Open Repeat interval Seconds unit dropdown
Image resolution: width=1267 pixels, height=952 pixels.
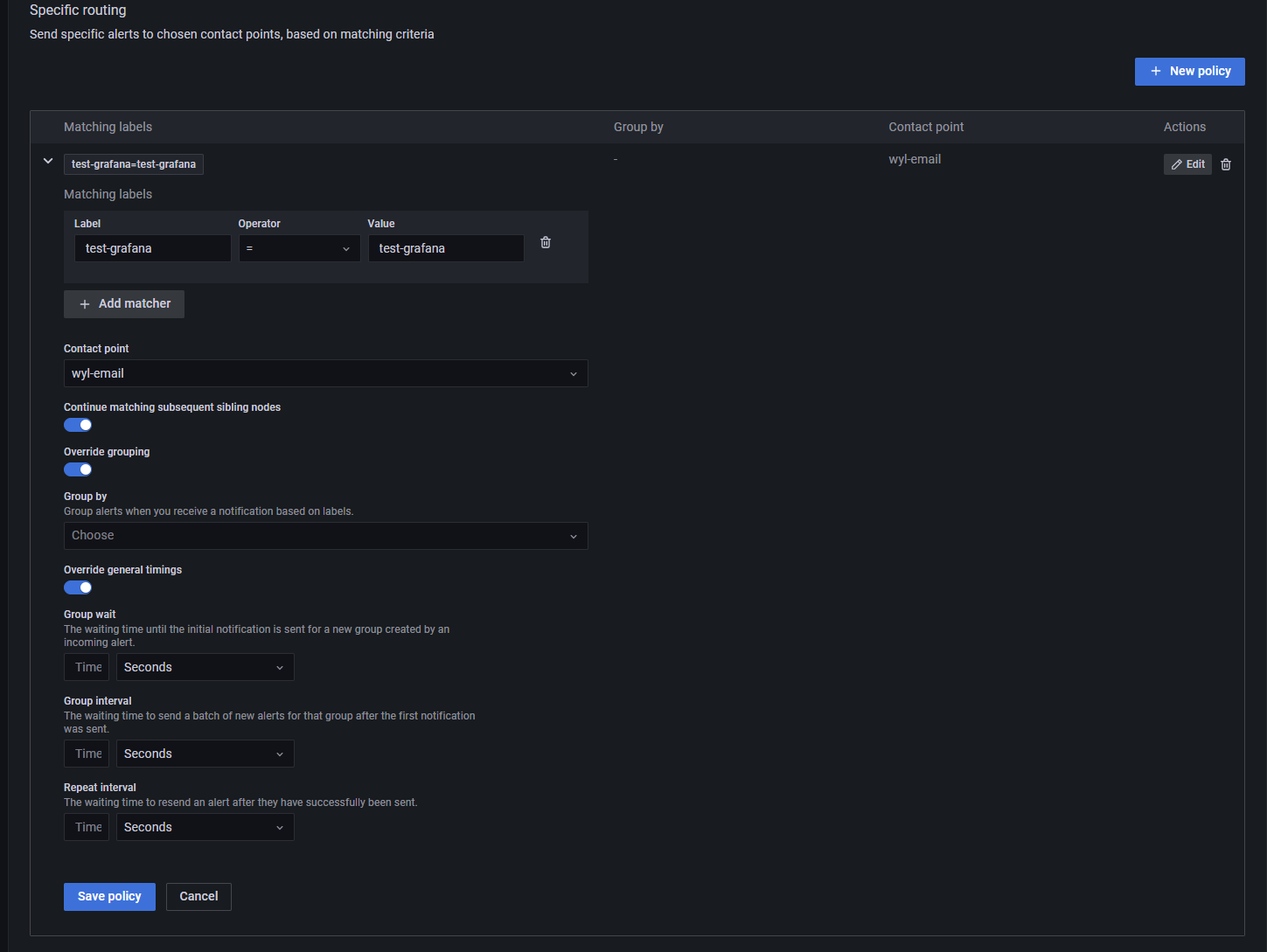coord(205,827)
